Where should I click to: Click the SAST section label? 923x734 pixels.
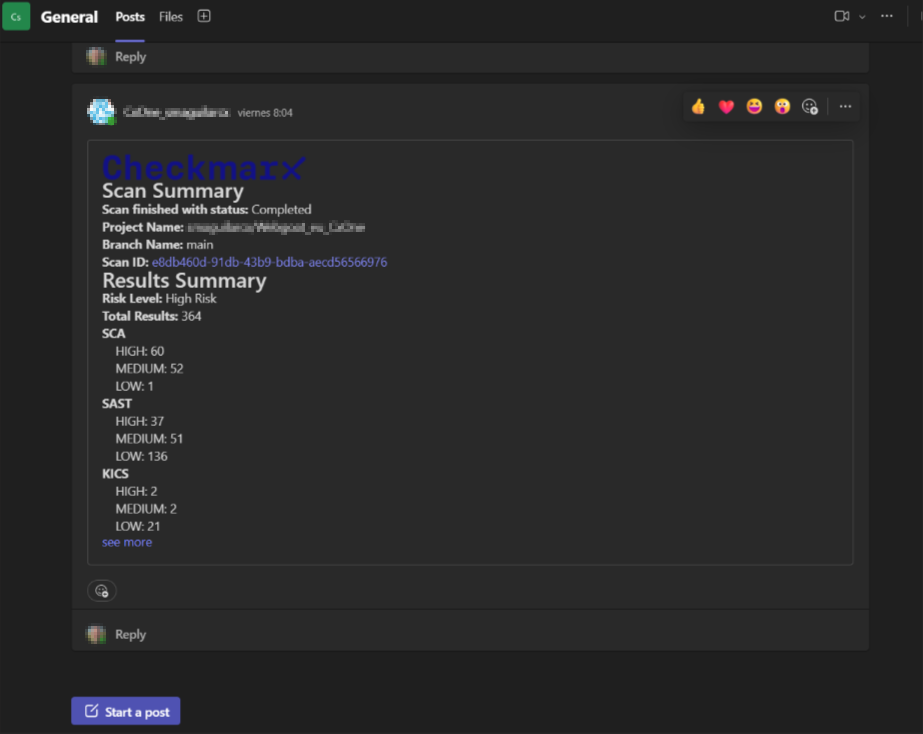pyautogui.click(x=117, y=404)
